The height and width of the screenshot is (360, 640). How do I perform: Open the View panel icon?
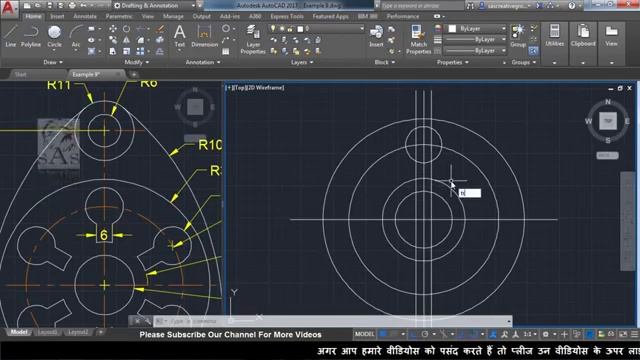(611, 36)
